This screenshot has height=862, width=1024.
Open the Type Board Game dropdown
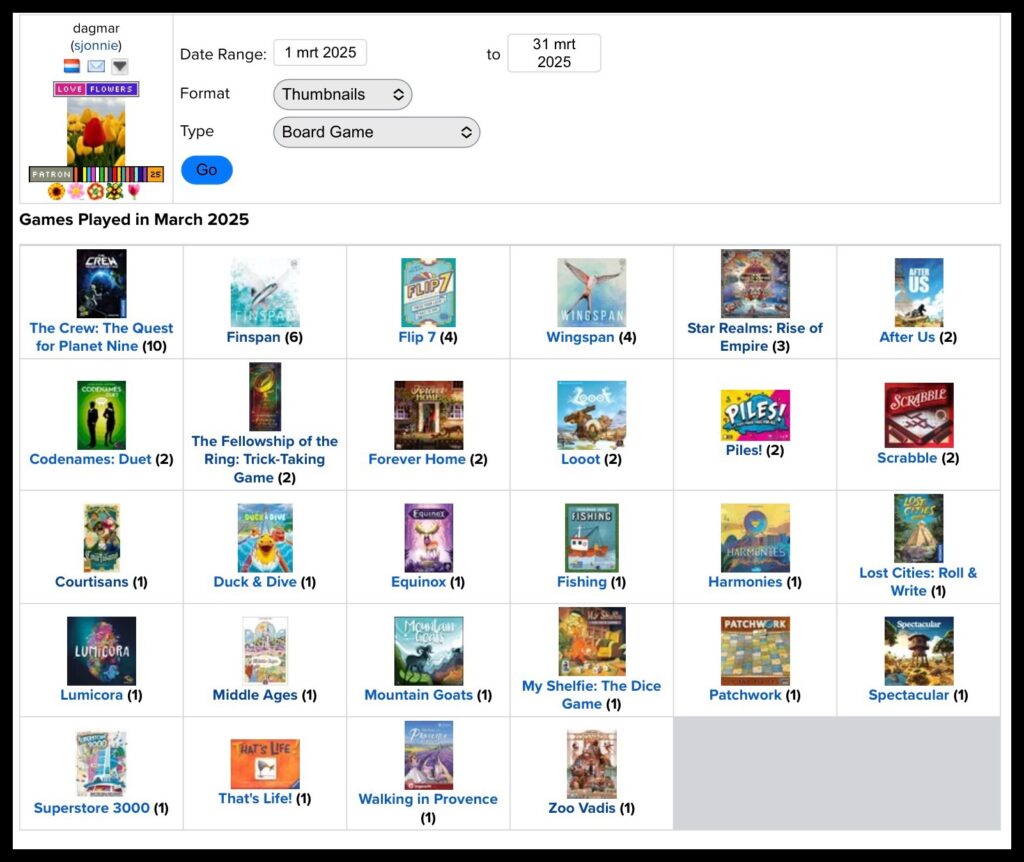click(377, 132)
